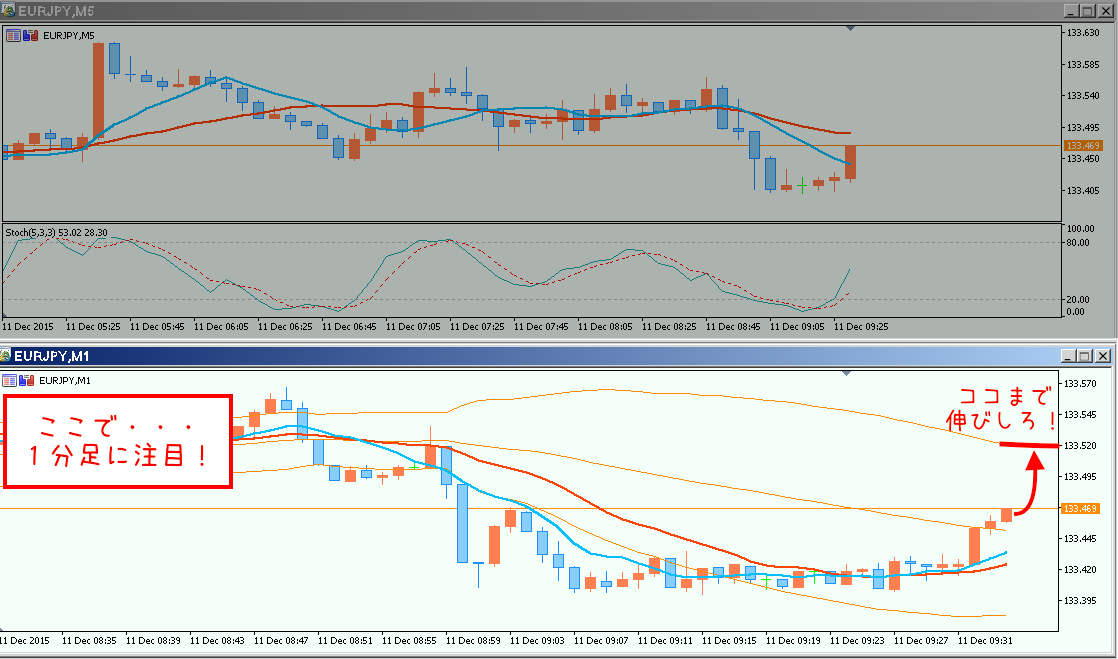Select the red-bordered Japanese text annotation box
The width and height of the screenshot is (1118, 659).
(119, 441)
